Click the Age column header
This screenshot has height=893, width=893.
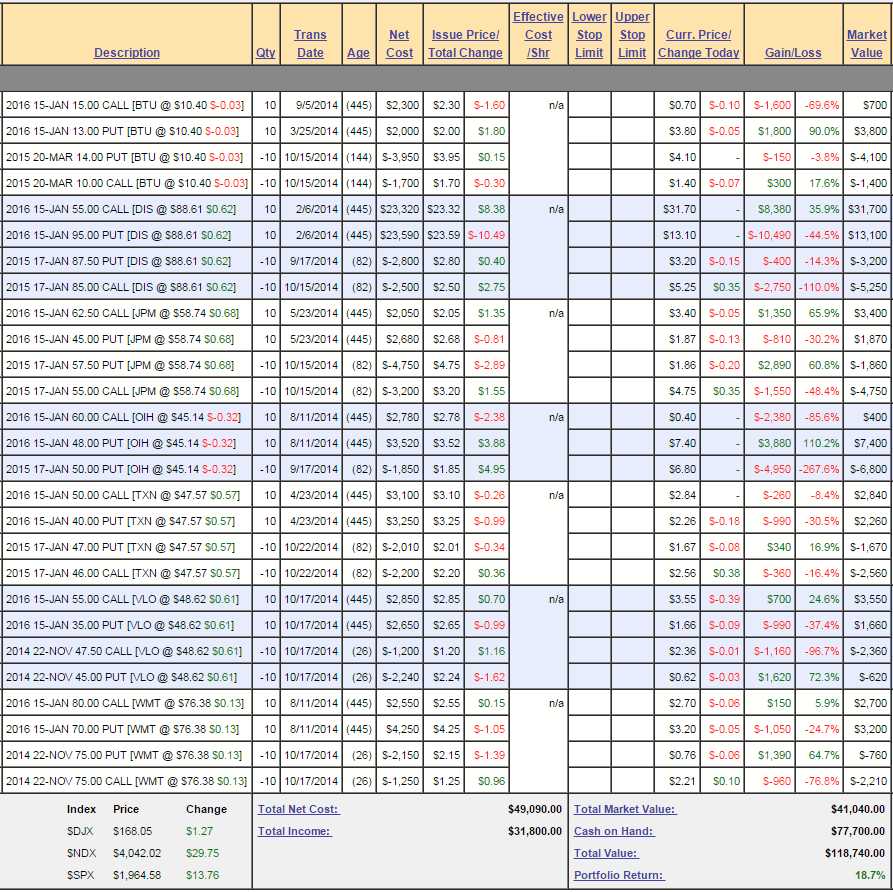pyautogui.click(x=358, y=53)
